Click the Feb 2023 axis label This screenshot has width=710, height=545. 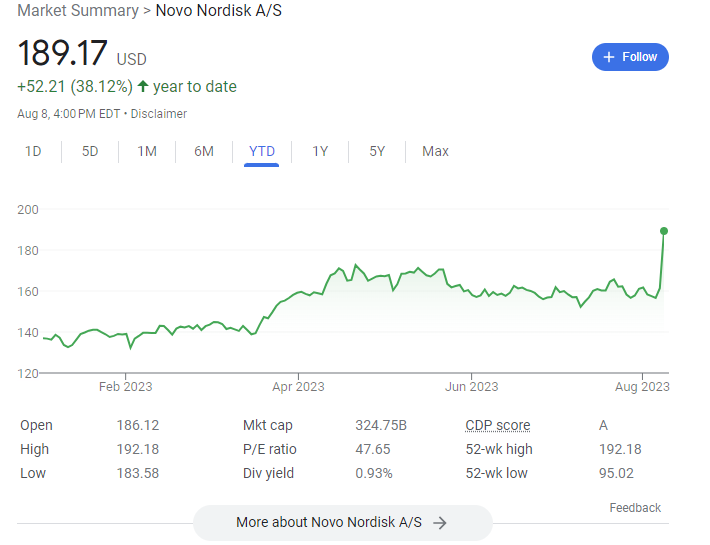tap(125, 387)
